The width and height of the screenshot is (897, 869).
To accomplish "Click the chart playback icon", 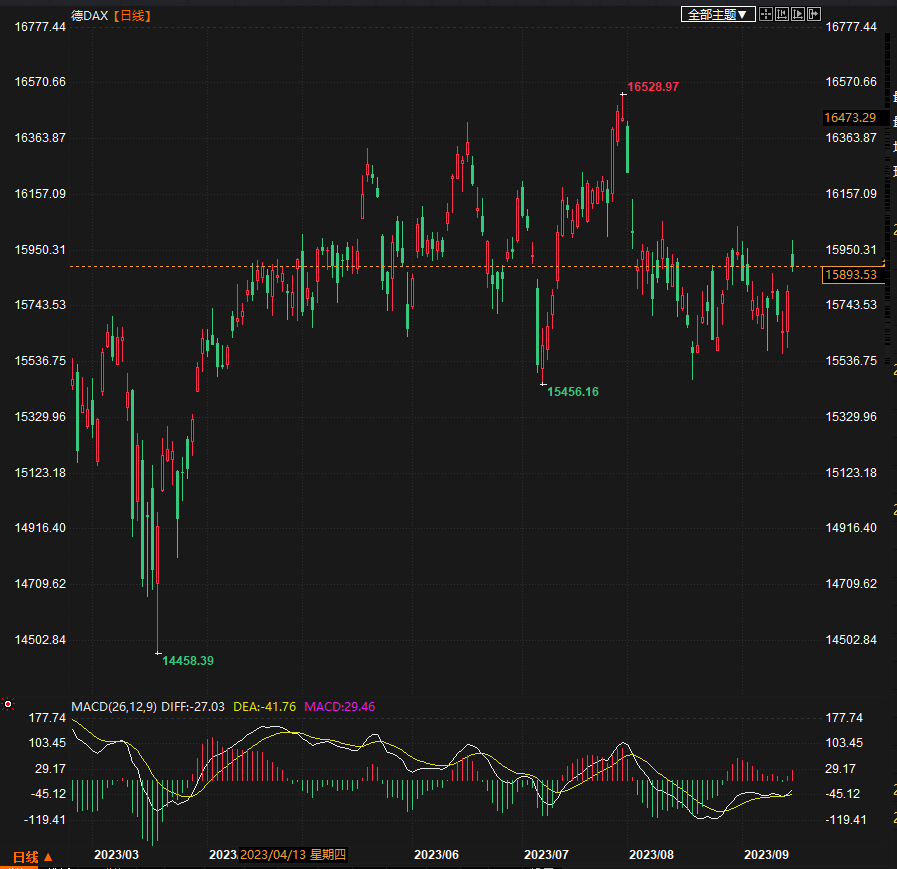I will 798,14.
